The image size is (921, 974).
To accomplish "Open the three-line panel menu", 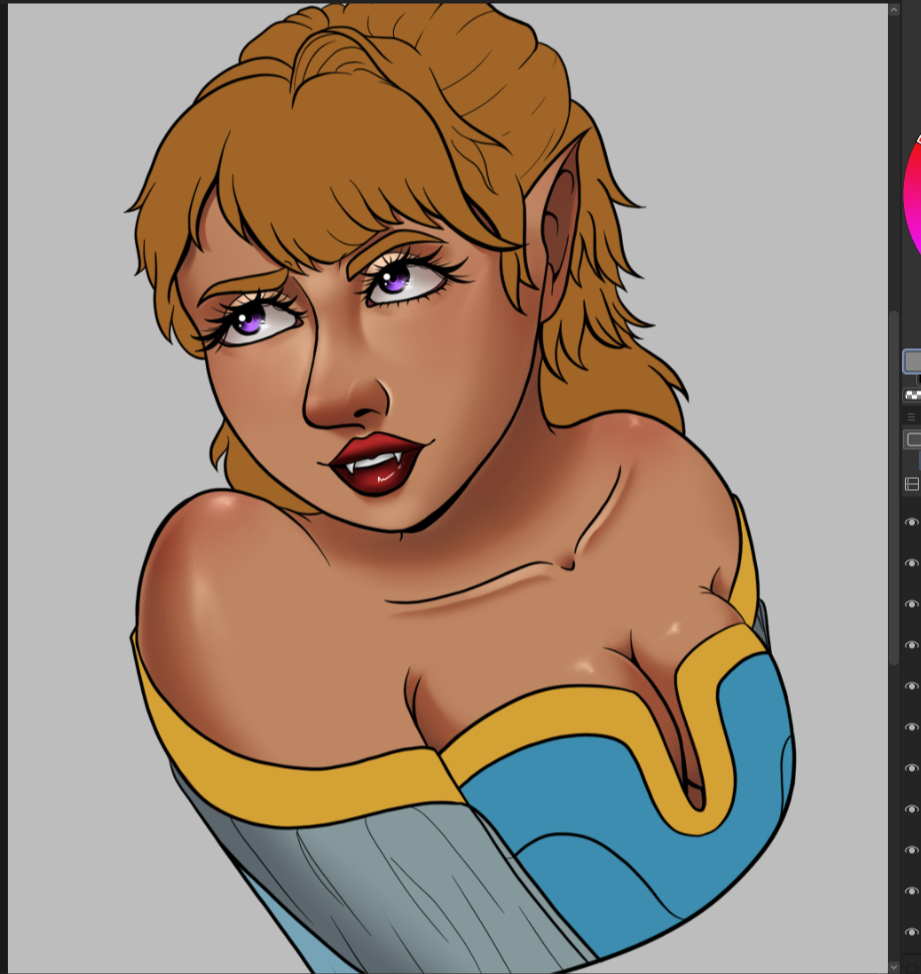I will [x=911, y=417].
